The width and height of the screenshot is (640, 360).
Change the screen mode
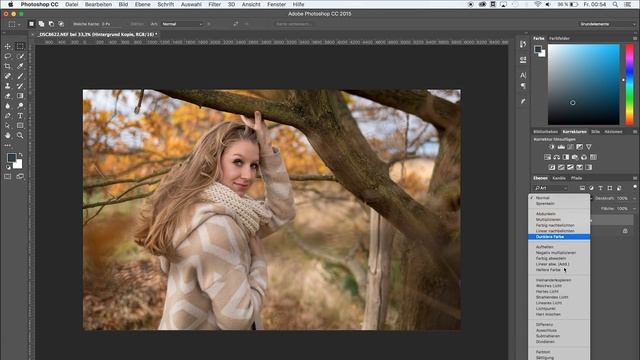pos(20,177)
